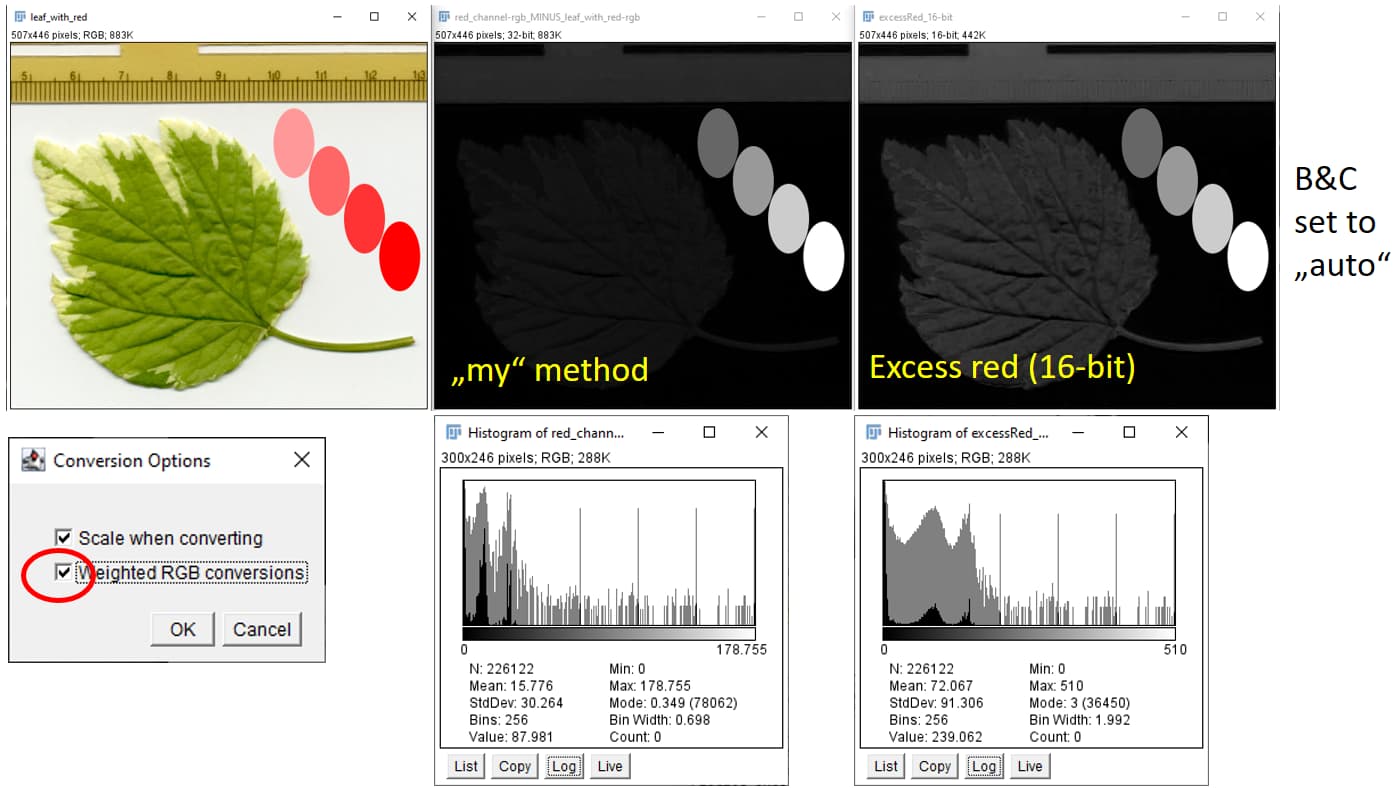Disable the Weighted RGB conversions checkbox
This screenshot has height=788, width=1393.
point(65,573)
